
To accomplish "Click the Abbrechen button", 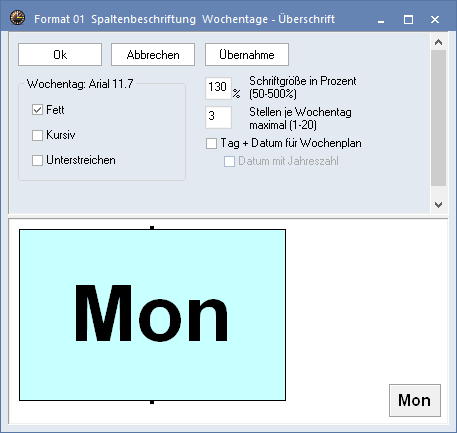I will [153, 54].
